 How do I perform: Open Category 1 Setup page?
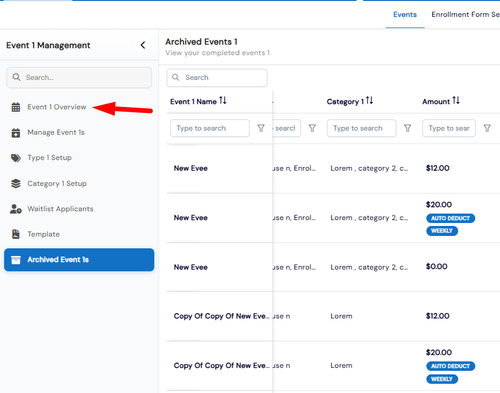tap(57, 183)
